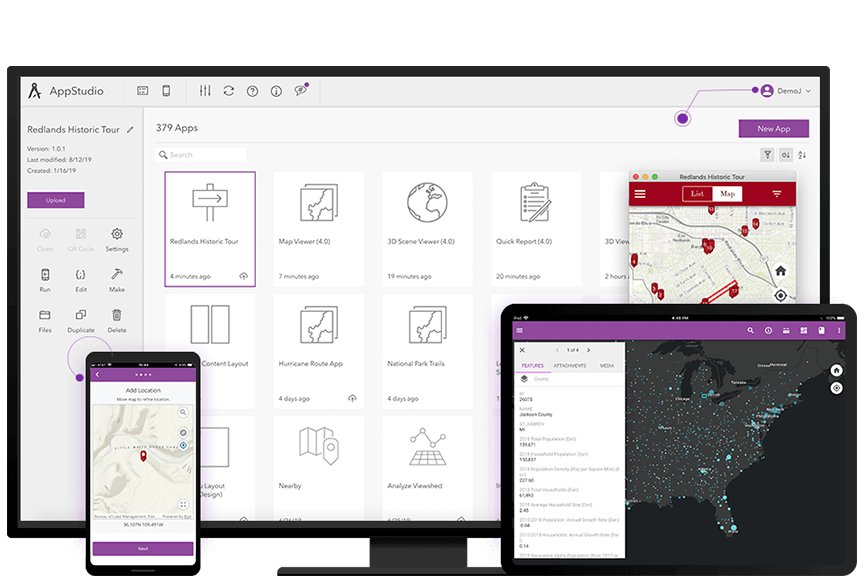Open hamburger menu in Redlands Historic Tour

(x=640, y=194)
